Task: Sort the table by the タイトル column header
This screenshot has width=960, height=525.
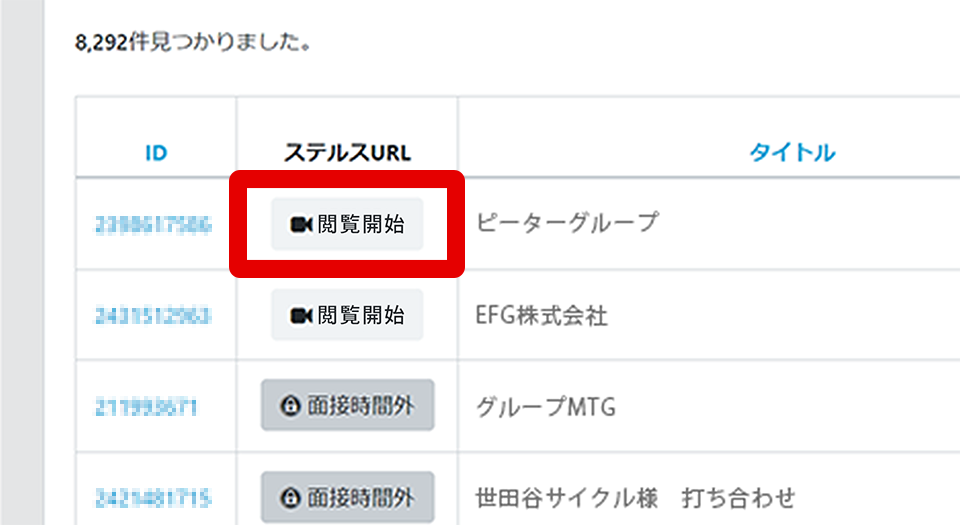Action: coord(792,152)
